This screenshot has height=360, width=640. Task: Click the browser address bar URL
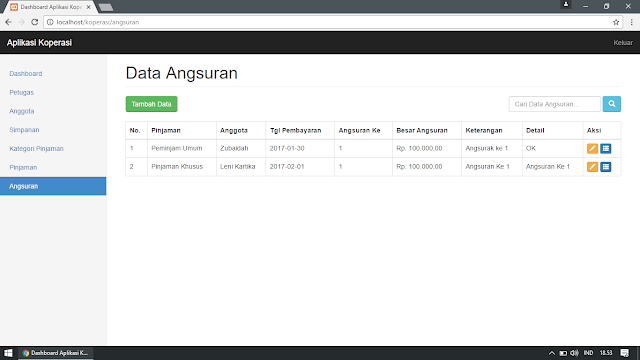click(98, 22)
